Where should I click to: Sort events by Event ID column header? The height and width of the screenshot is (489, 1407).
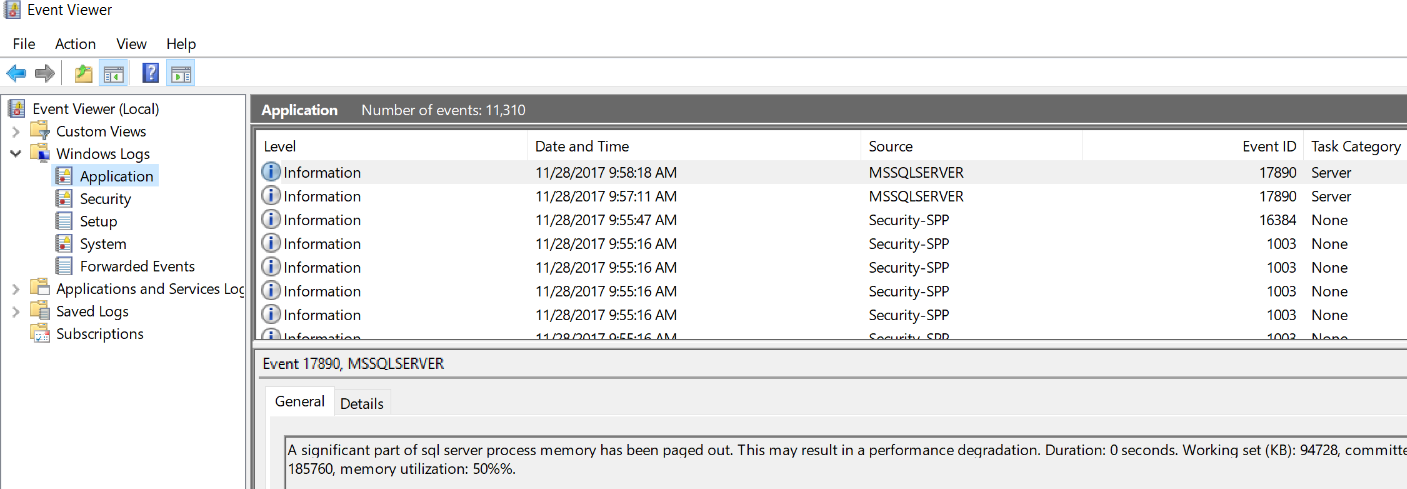tap(1269, 146)
